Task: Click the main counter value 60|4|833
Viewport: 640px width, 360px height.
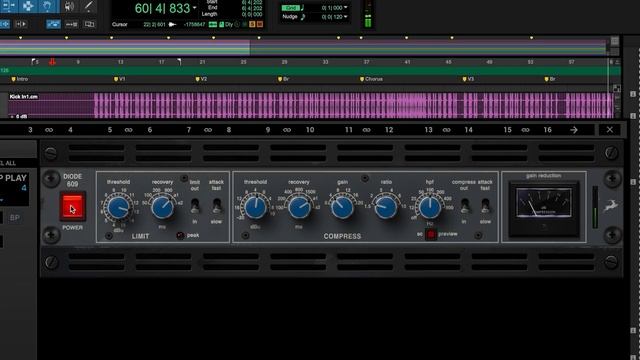Action: (162, 8)
